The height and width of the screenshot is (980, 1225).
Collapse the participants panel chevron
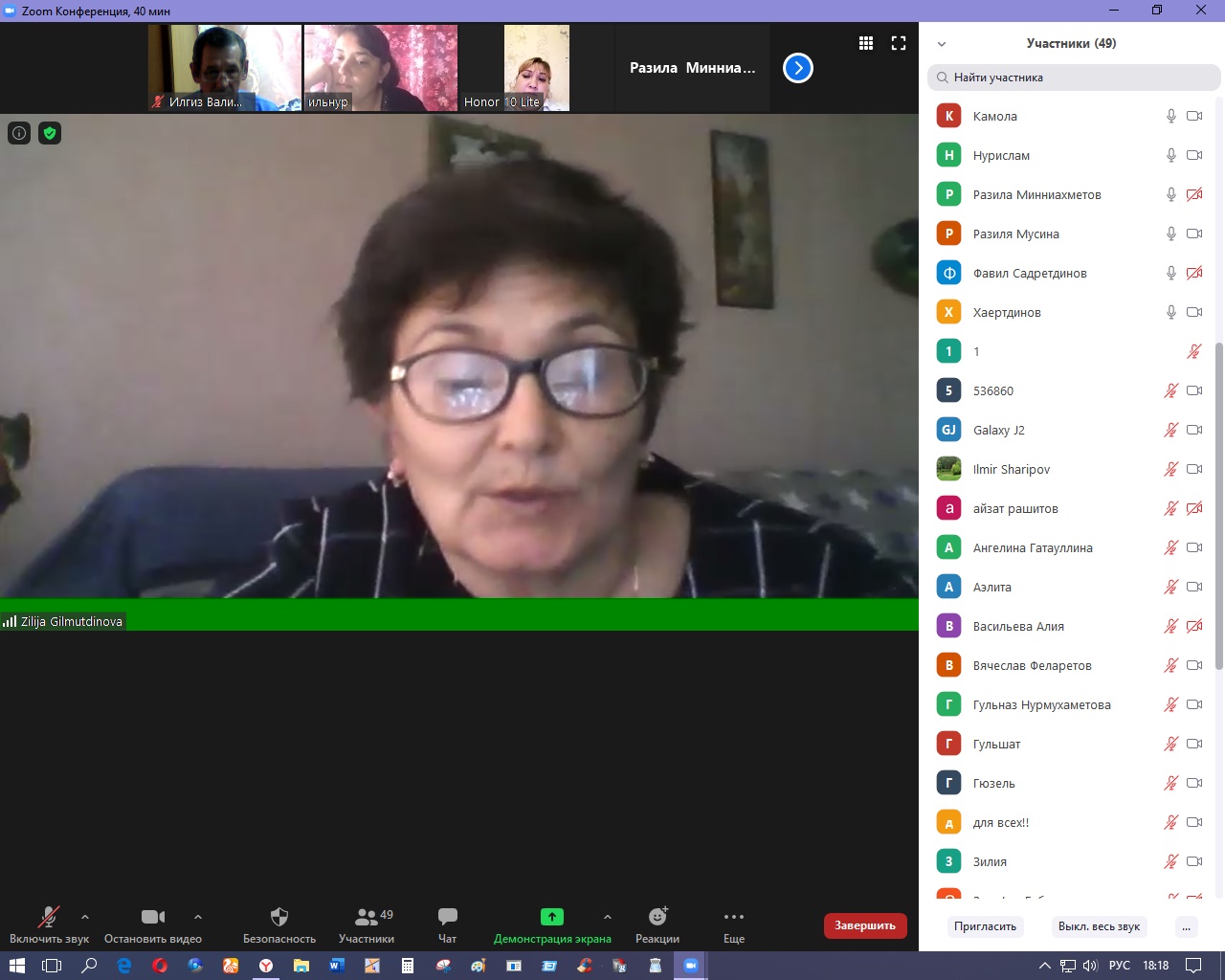pos(942,44)
